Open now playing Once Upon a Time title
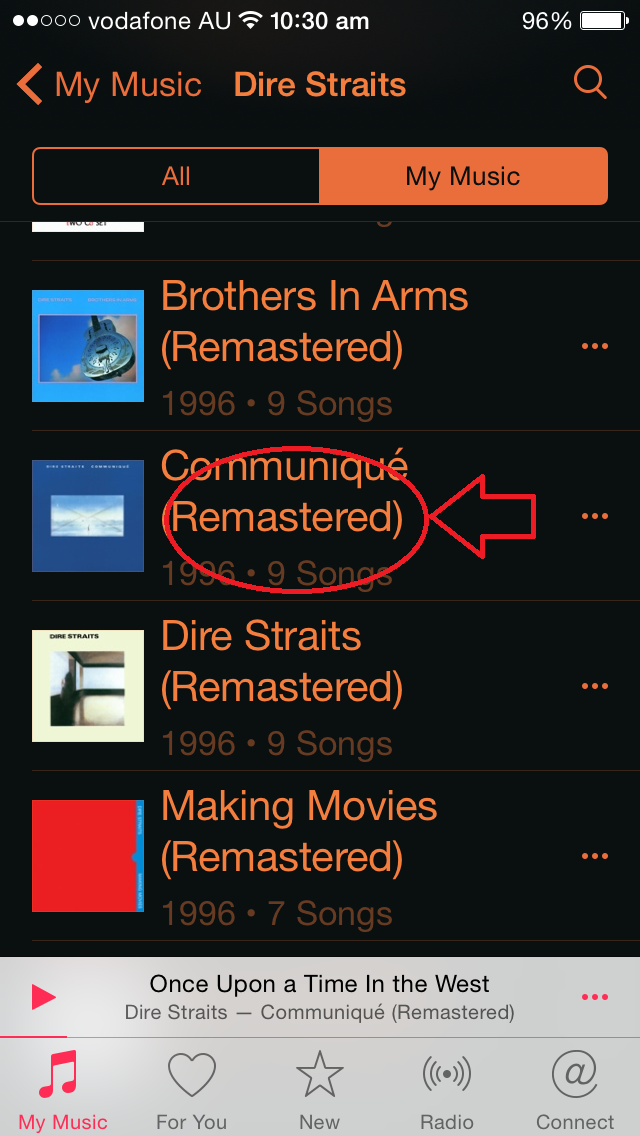The image size is (640, 1136). 320,984
